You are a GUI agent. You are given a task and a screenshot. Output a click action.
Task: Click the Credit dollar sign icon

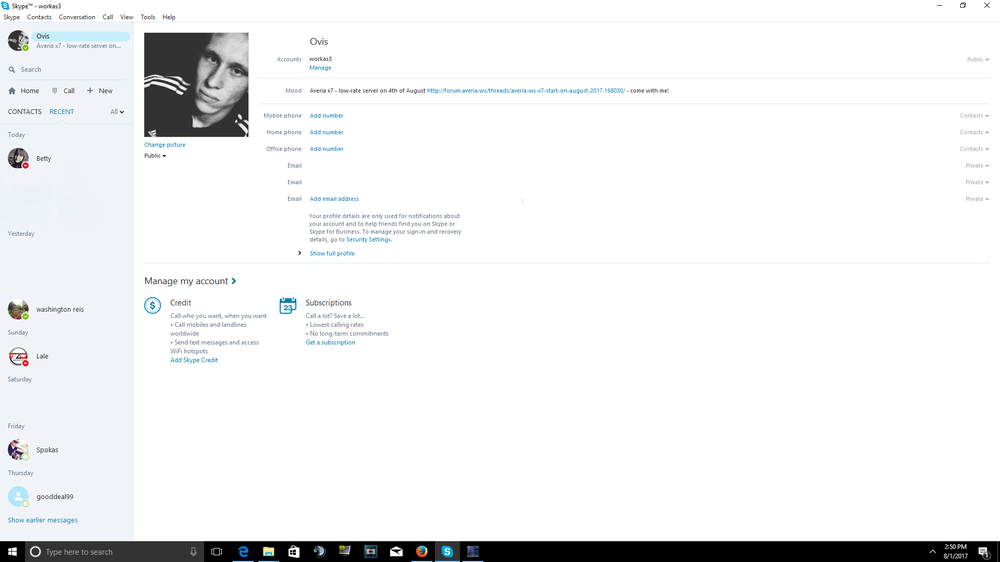[x=153, y=306]
